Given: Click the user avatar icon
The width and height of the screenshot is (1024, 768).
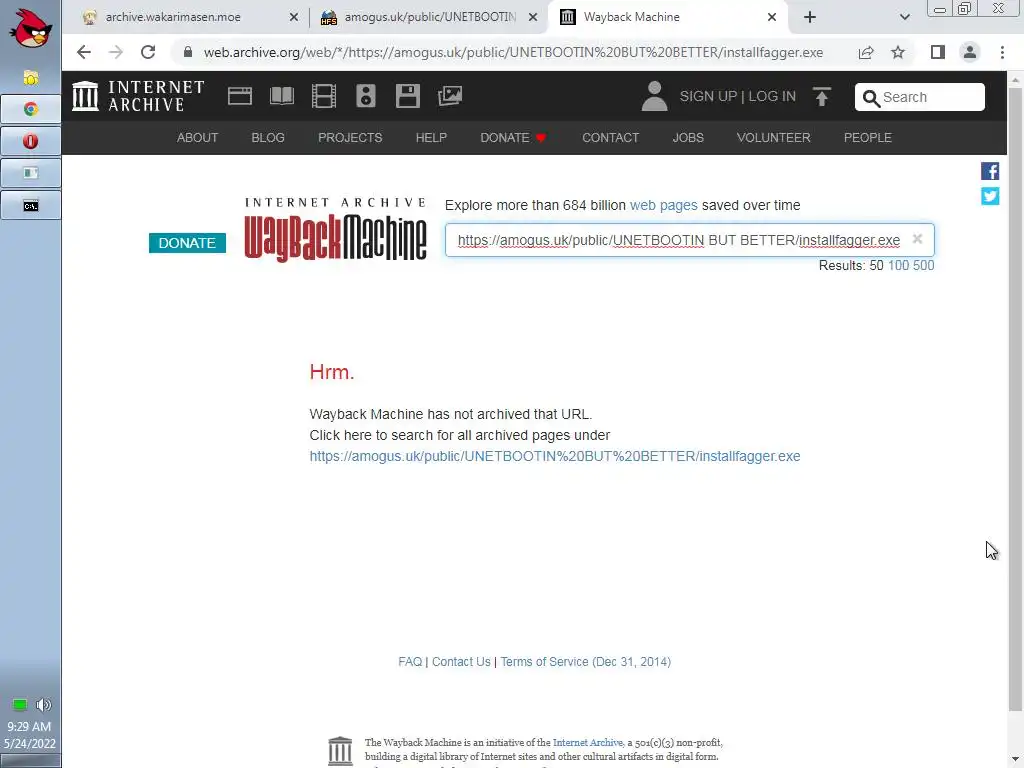Looking at the screenshot, I should click(654, 96).
